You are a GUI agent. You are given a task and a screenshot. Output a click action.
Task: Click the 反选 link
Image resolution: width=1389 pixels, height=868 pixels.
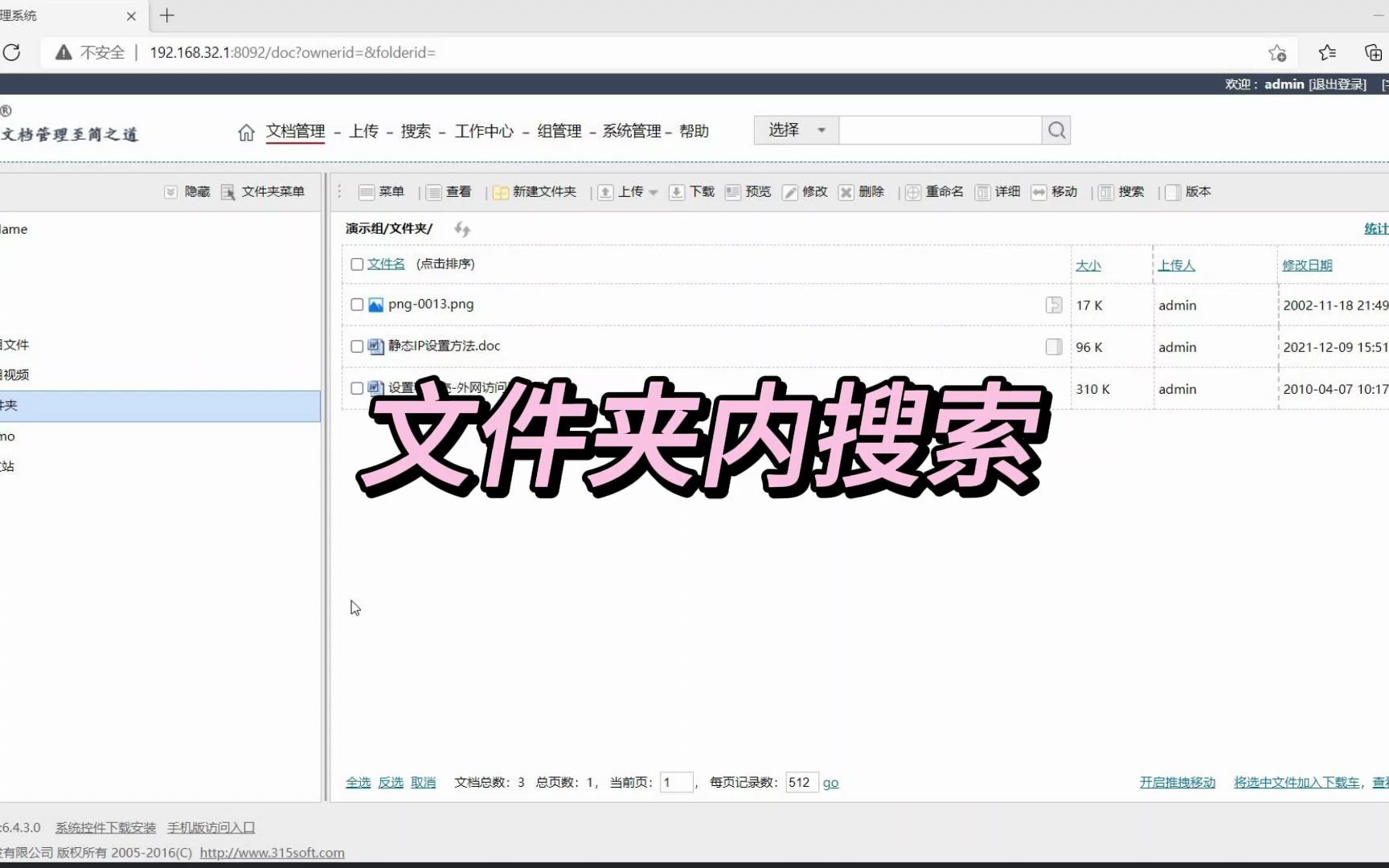coord(391,782)
